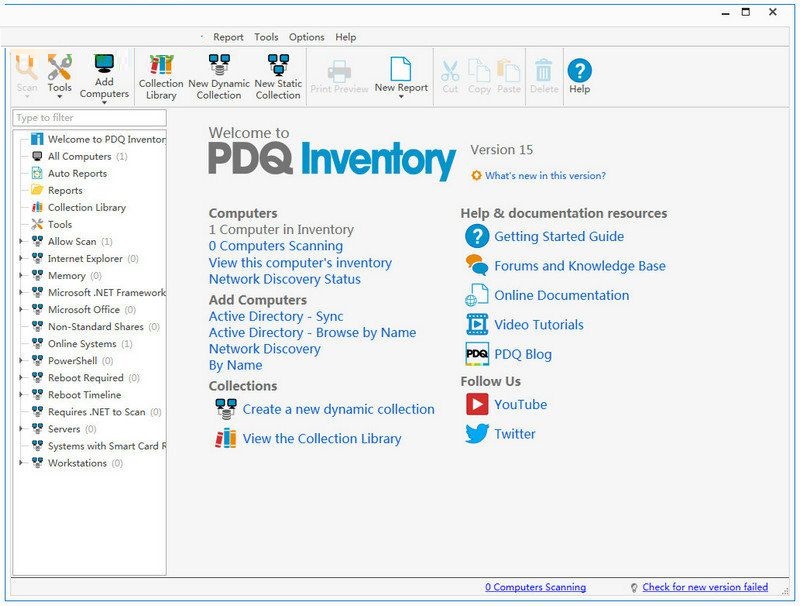Click the Print Preview printer icon

[339, 71]
